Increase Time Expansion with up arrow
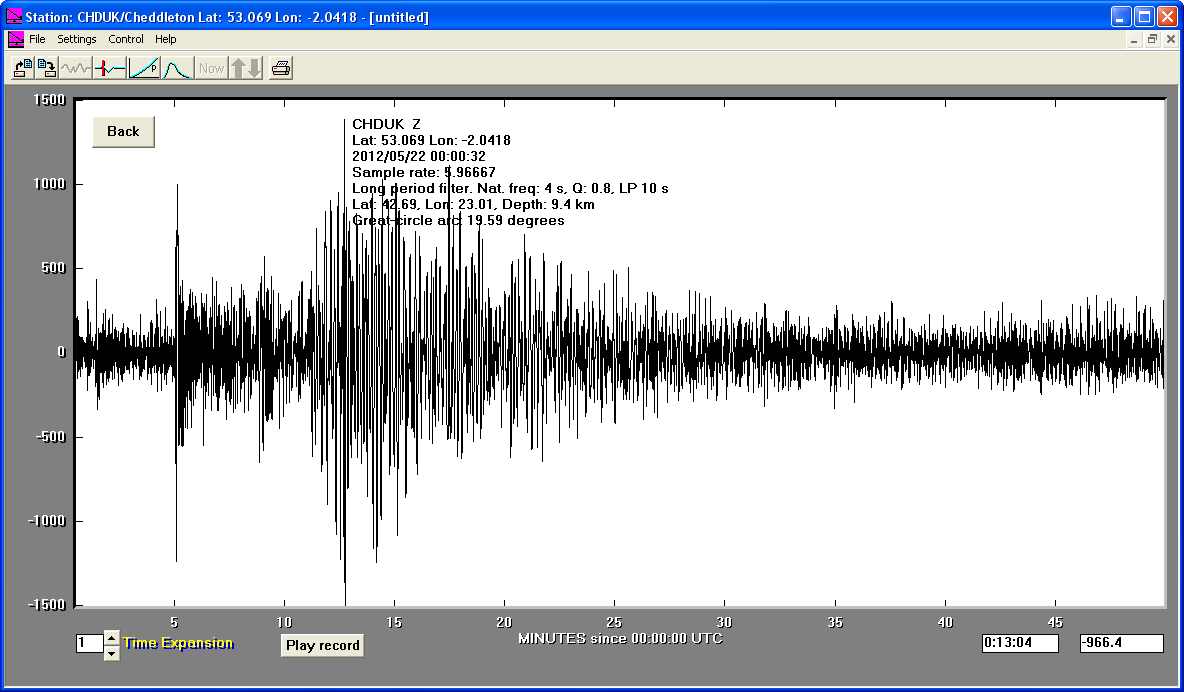1184x692 pixels. (x=112, y=638)
